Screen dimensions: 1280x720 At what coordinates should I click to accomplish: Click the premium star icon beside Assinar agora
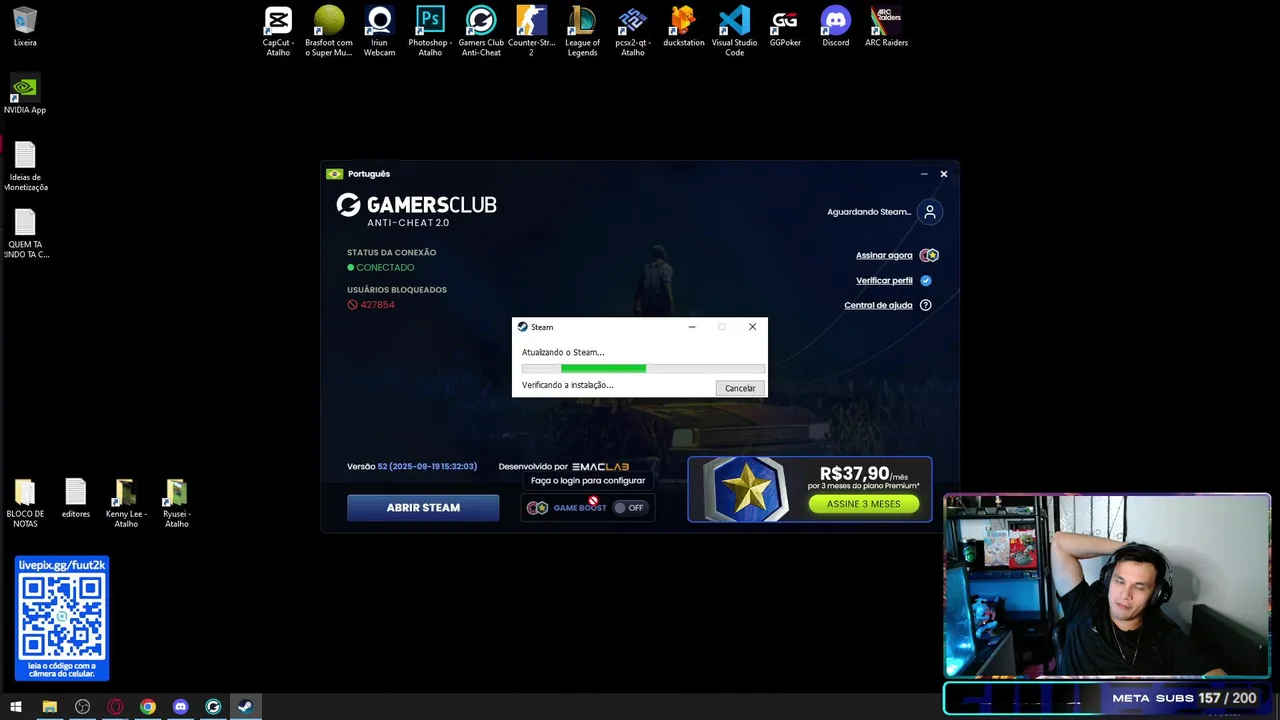929,255
